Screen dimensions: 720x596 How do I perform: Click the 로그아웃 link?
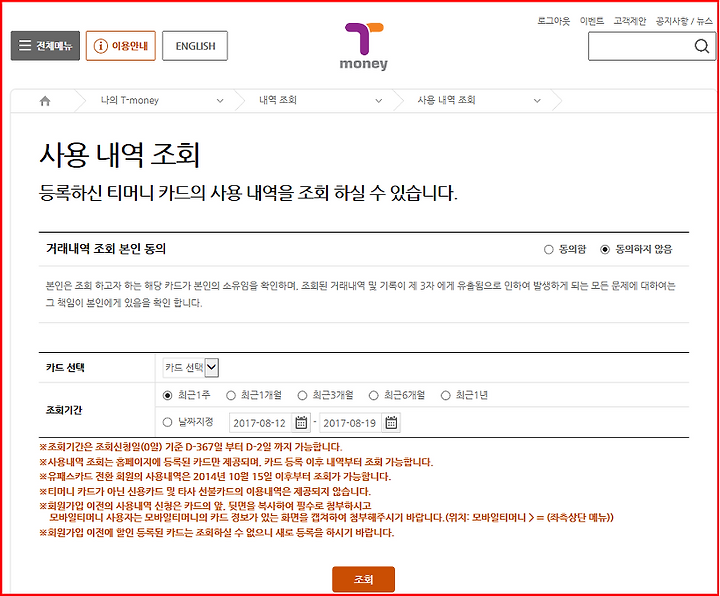click(x=553, y=21)
